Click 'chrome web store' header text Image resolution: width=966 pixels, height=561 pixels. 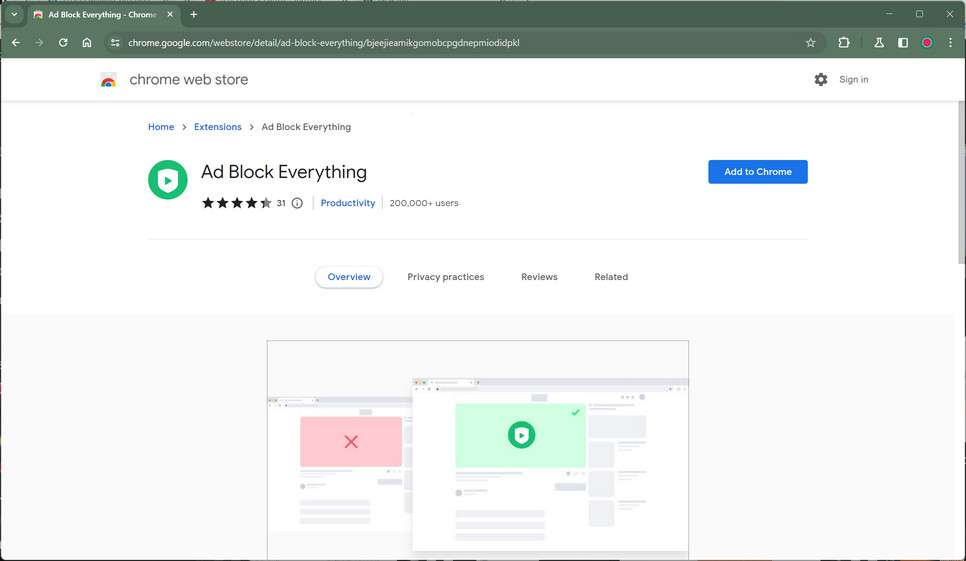pyautogui.click(x=189, y=79)
